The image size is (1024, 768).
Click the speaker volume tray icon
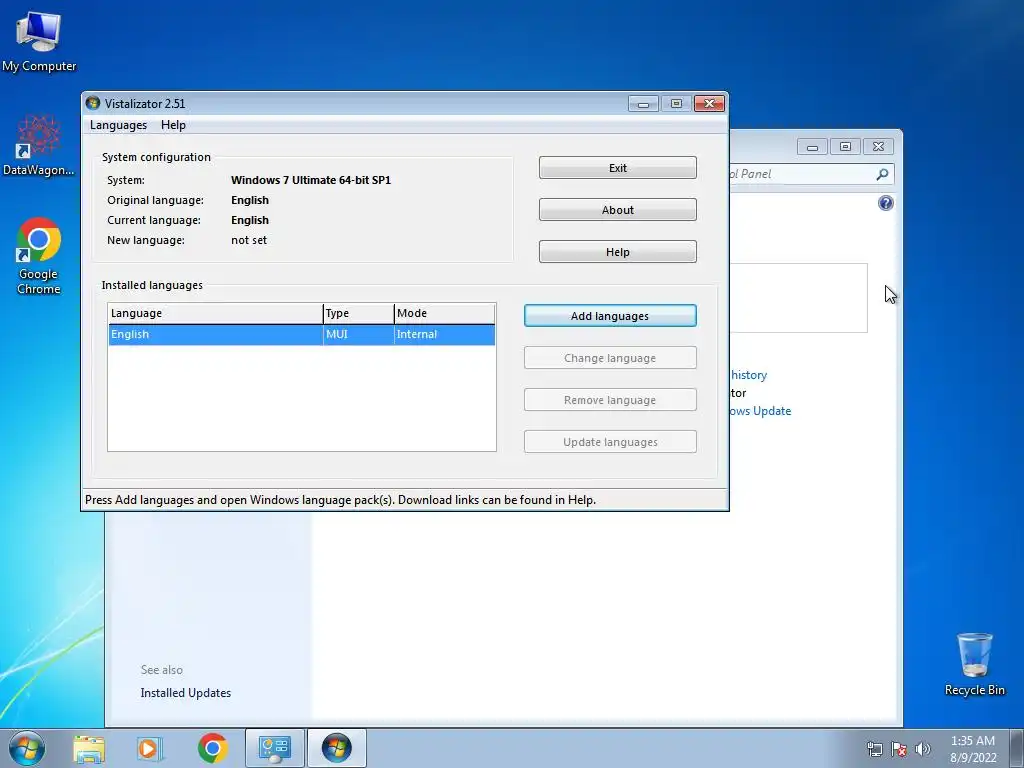pyautogui.click(x=923, y=749)
